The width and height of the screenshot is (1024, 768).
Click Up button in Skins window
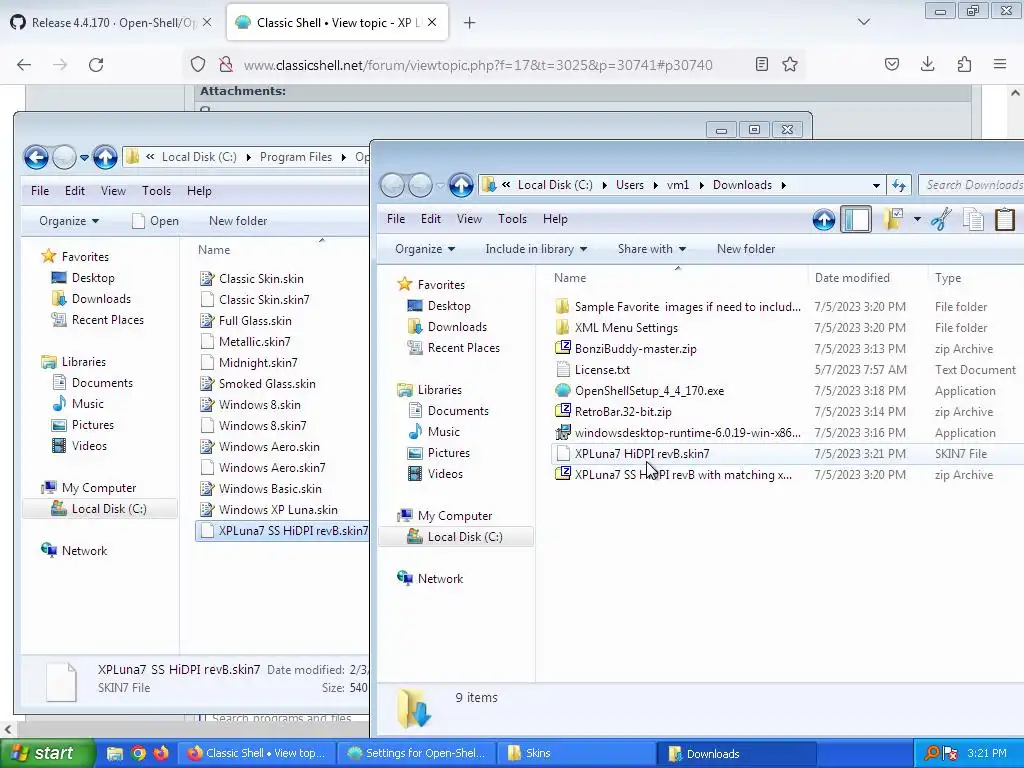(x=104, y=157)
